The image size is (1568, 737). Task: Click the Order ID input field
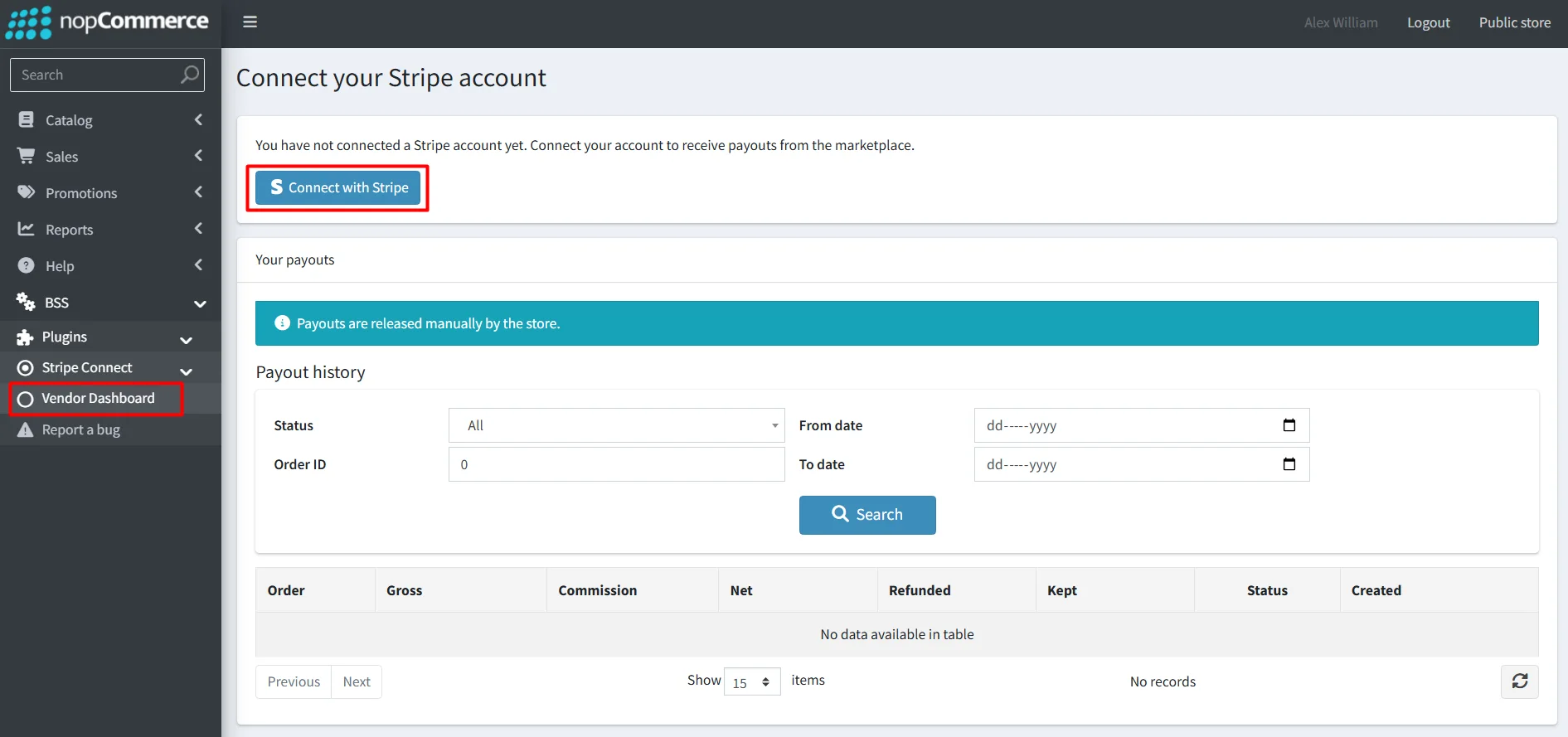[x=616, y=464]
